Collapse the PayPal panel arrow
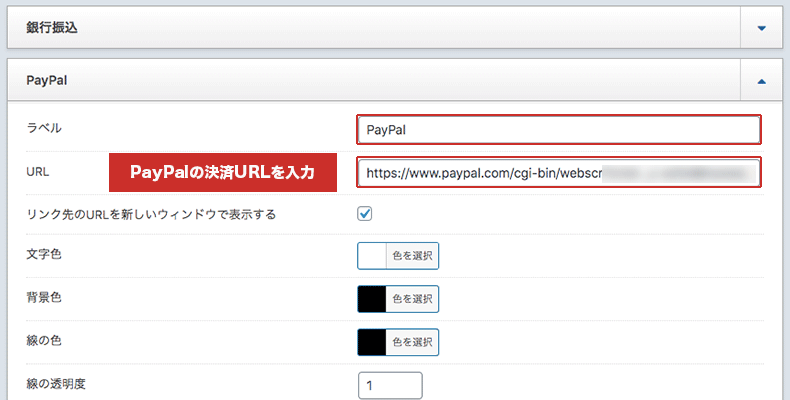Screen dimensions: 790x400 [x=761, y=81]
